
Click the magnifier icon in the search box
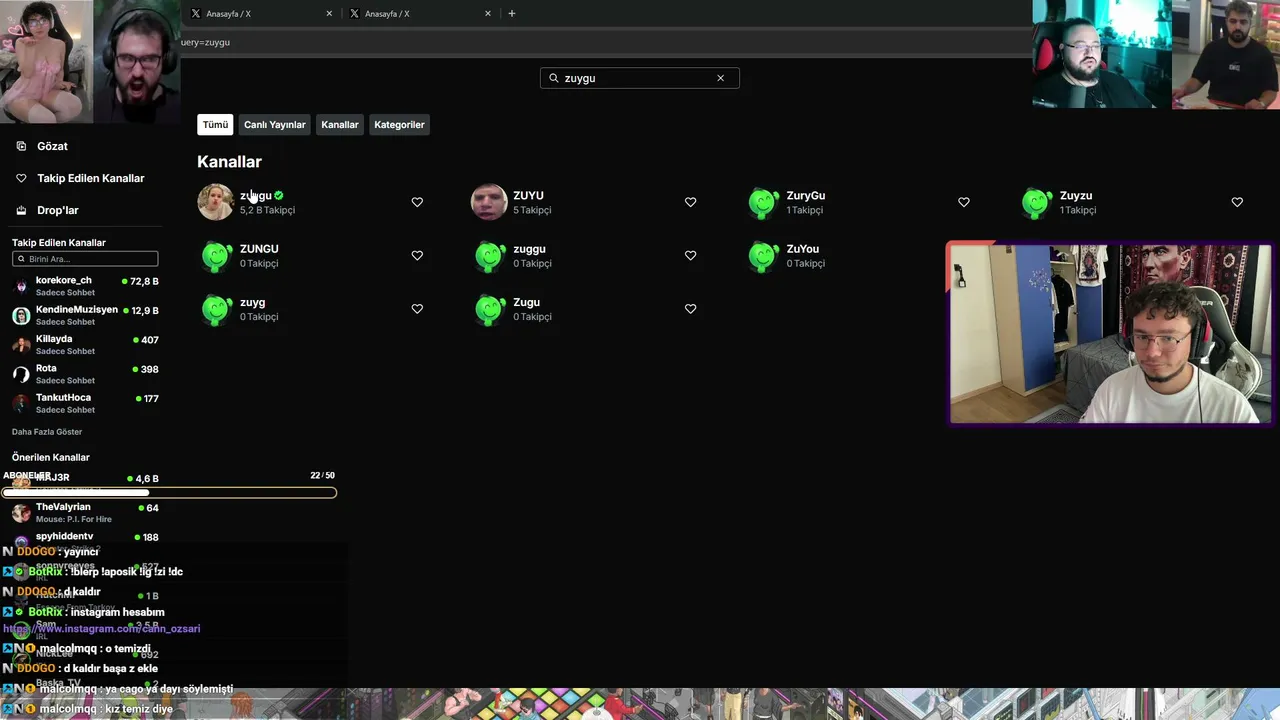(554, 78)
